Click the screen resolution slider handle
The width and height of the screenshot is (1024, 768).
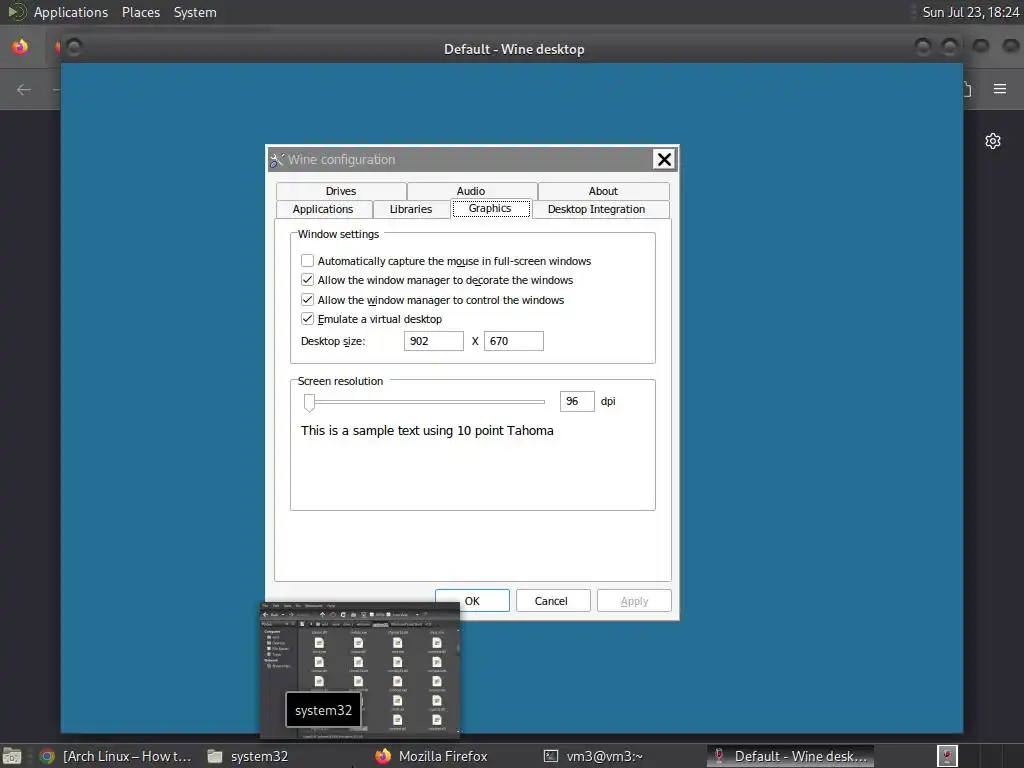pyautogui.click(x=310, y=402)
